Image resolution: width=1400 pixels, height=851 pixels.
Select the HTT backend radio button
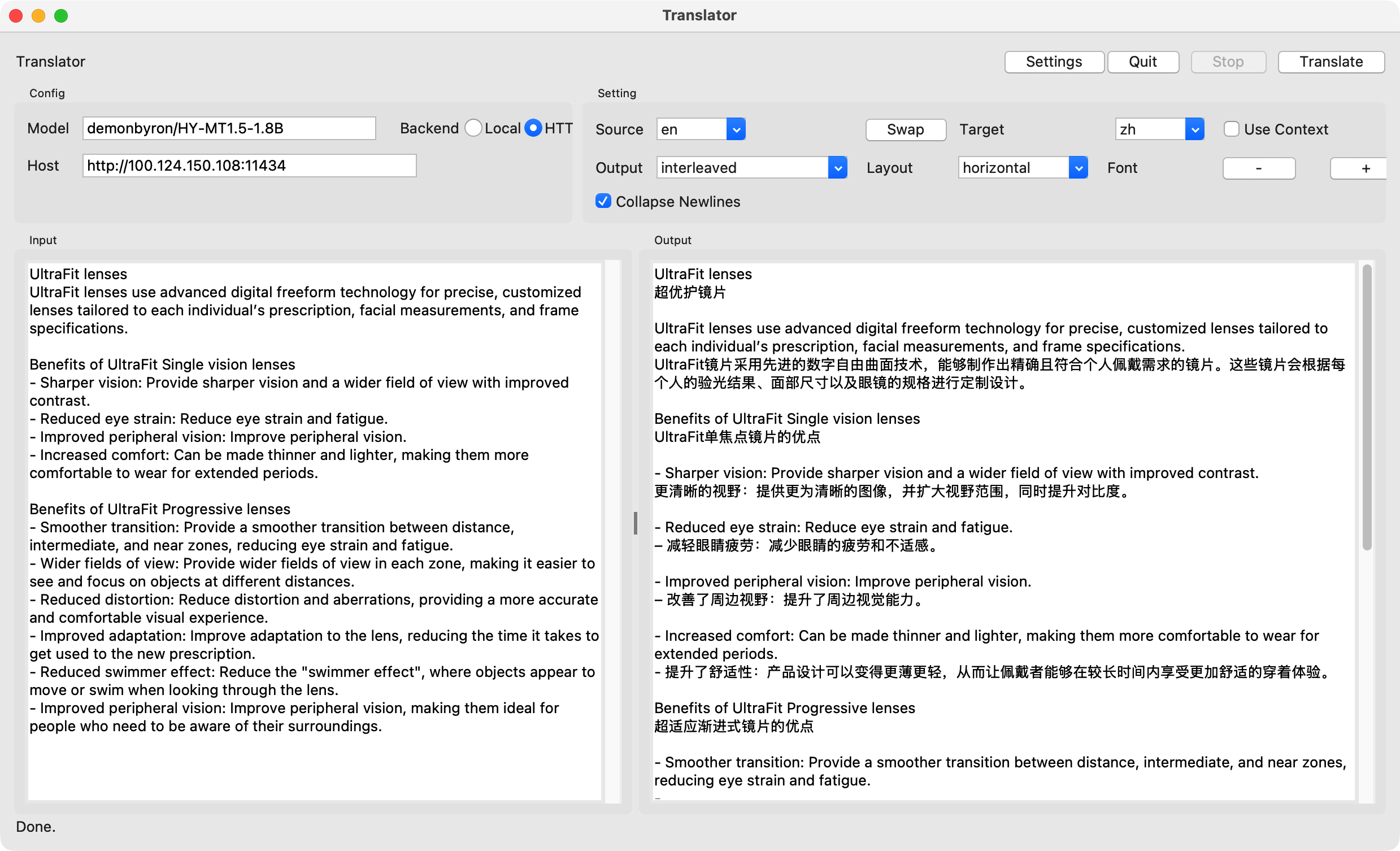click(532, 128)
